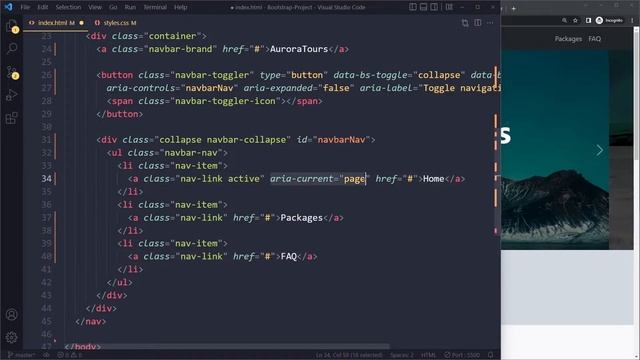
Task: Split the editor to the right
Action: (478, 23)
